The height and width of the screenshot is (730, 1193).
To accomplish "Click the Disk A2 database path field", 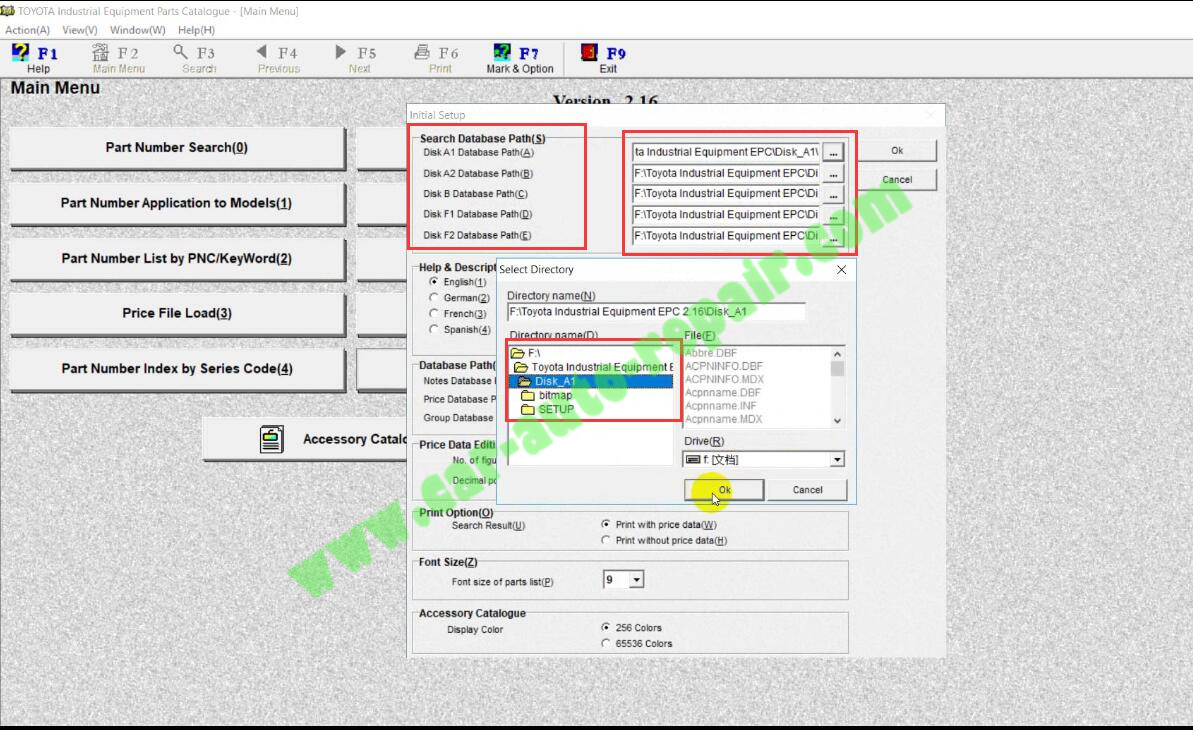I will pyautogui.click(x=727, y=174).
